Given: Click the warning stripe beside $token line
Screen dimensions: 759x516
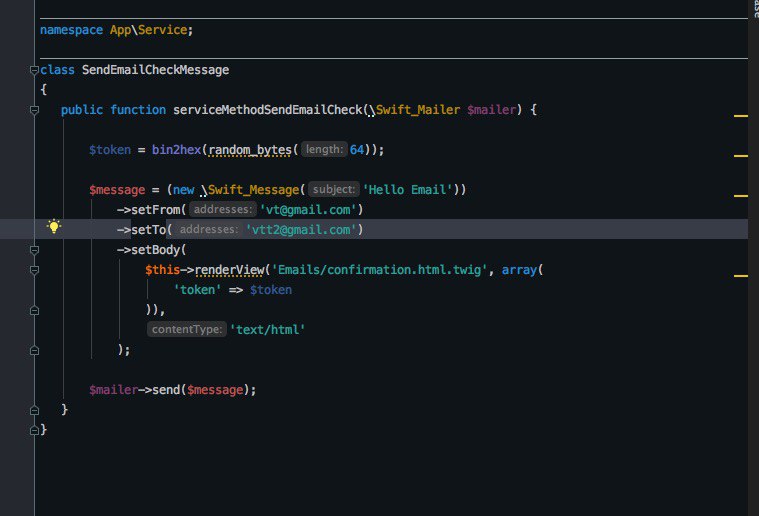Looking at the screenshot, I should click(x=741, y=156).
